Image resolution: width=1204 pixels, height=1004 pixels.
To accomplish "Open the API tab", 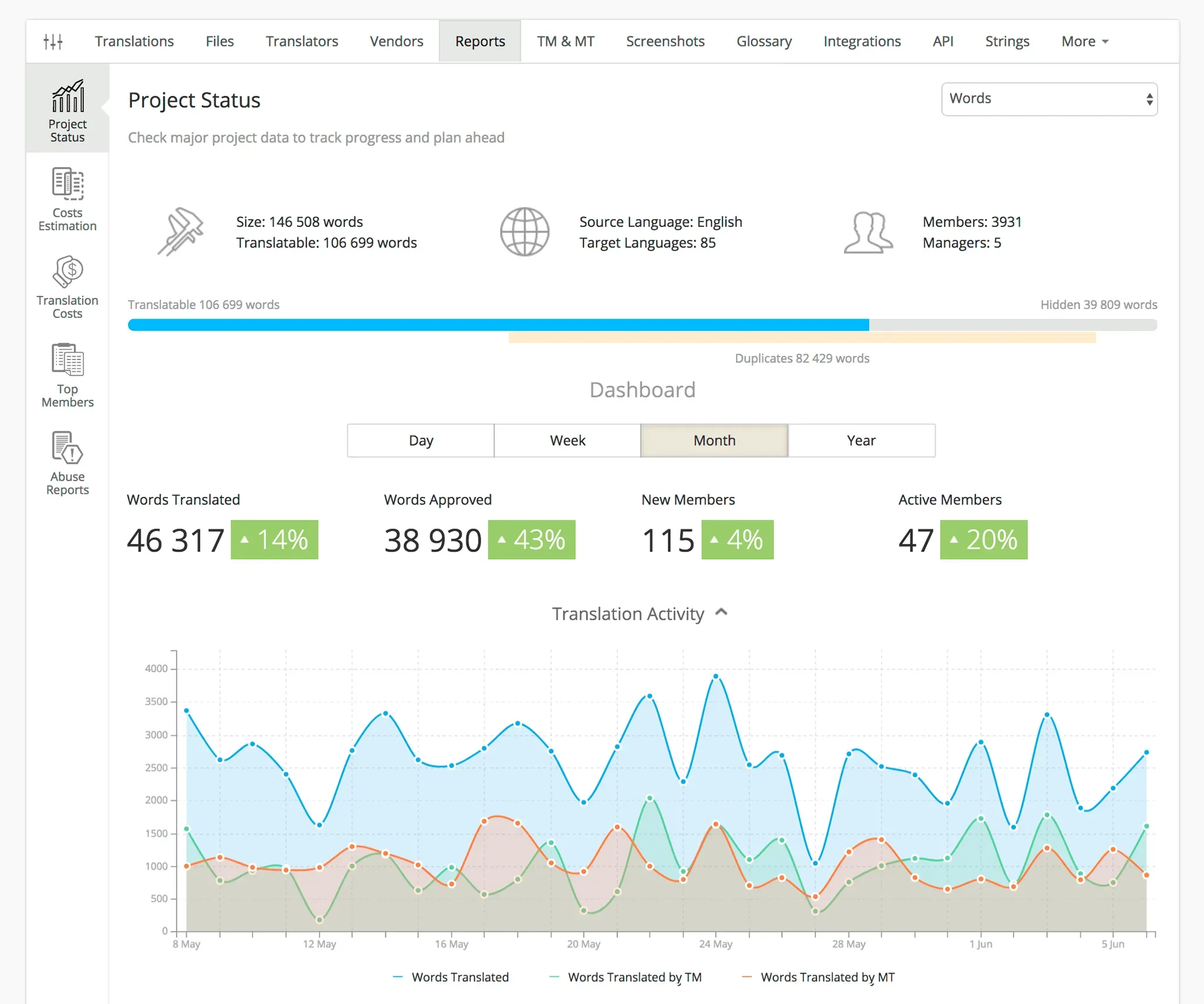I will [x=943, y=42].
